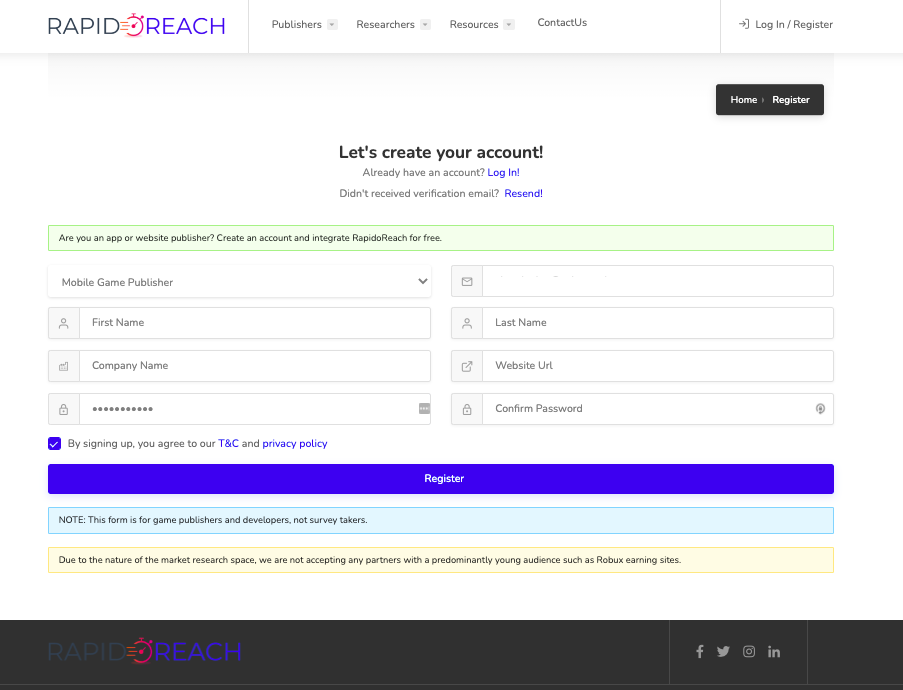The width and height of the screenshot is (903, 690).
Task: Open the T&C link
Action: pyautogui.click(x=228, y=443)
